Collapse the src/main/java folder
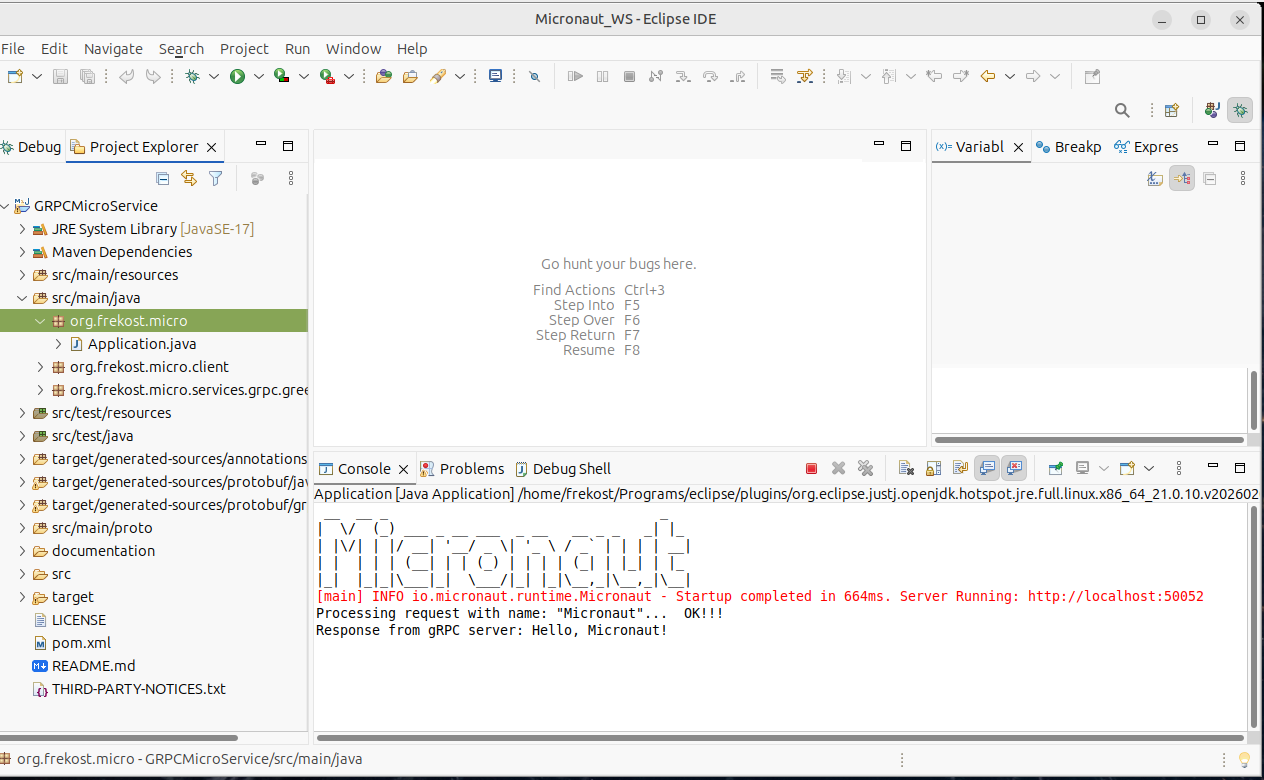This screenshot has height=780, width=1264. 22,298
